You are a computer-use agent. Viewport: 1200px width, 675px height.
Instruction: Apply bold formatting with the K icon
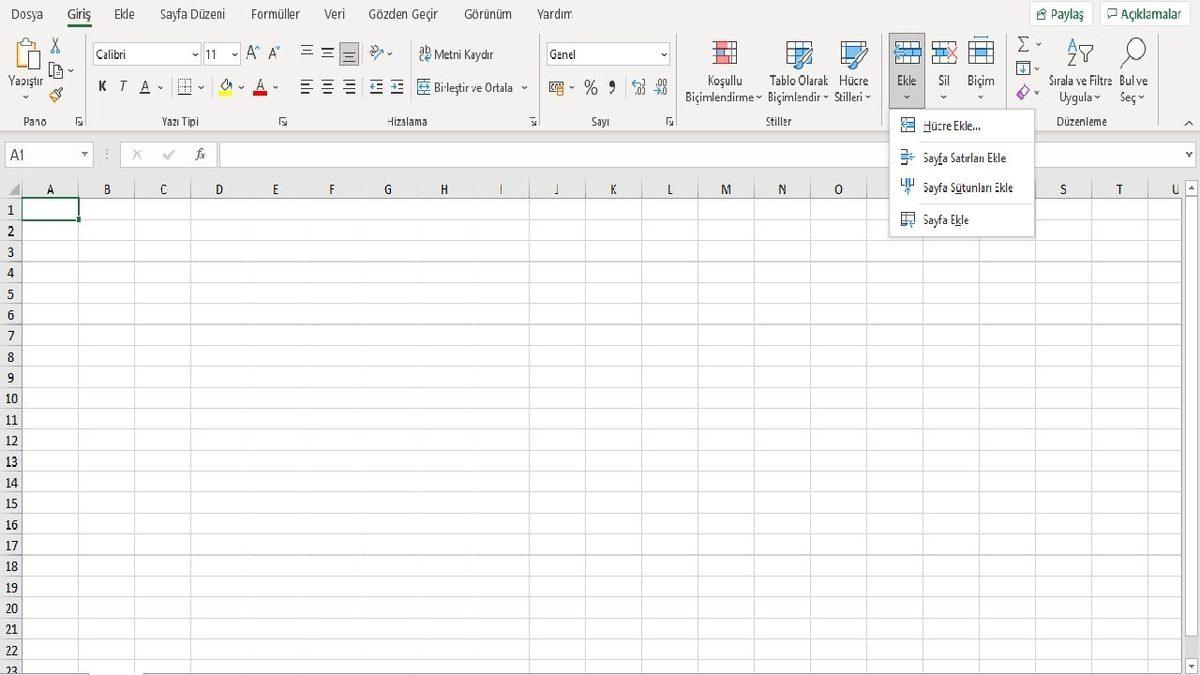tap(101, 87)
